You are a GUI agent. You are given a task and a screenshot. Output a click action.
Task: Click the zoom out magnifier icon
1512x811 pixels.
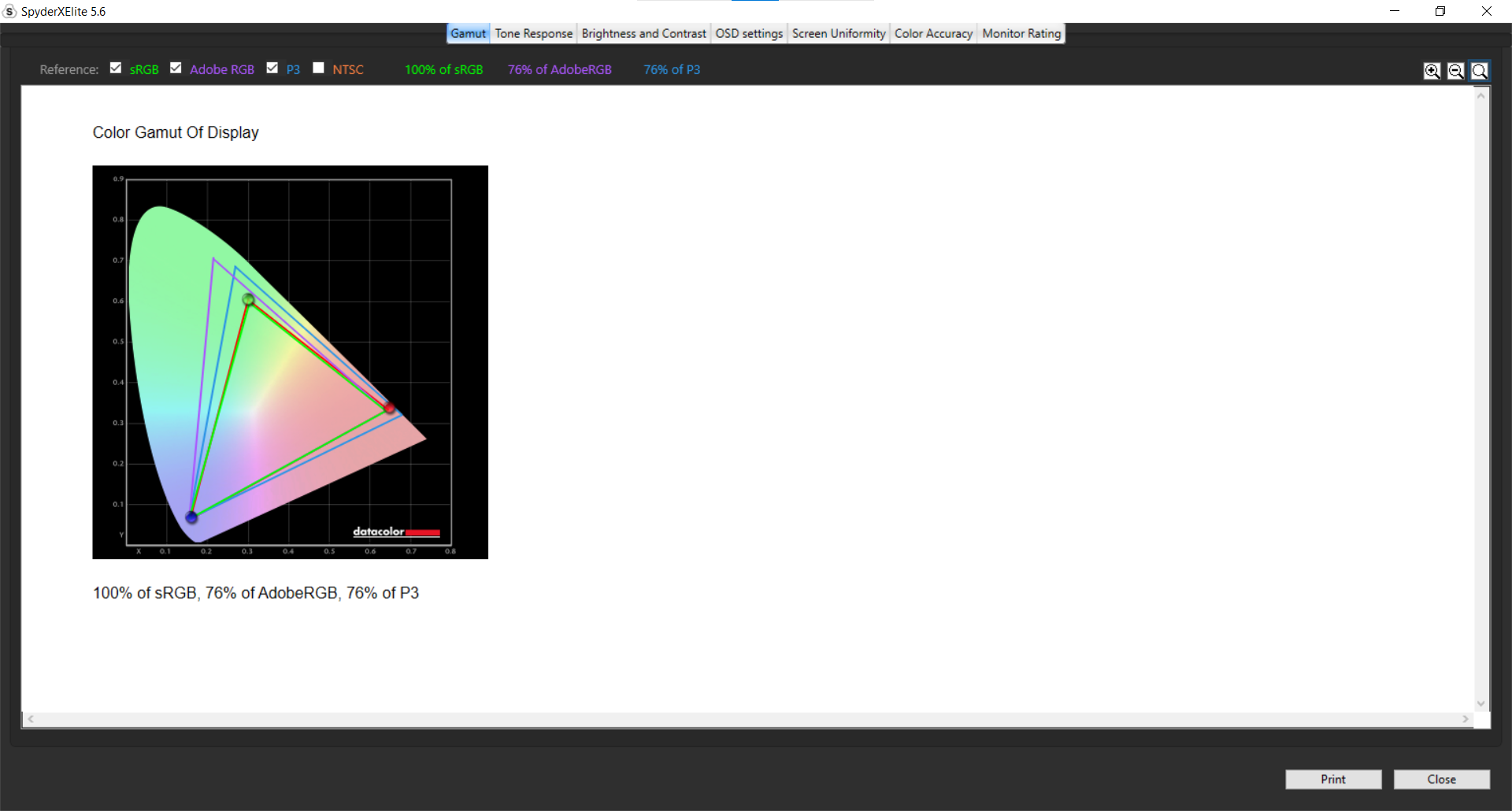[1455, 71]
